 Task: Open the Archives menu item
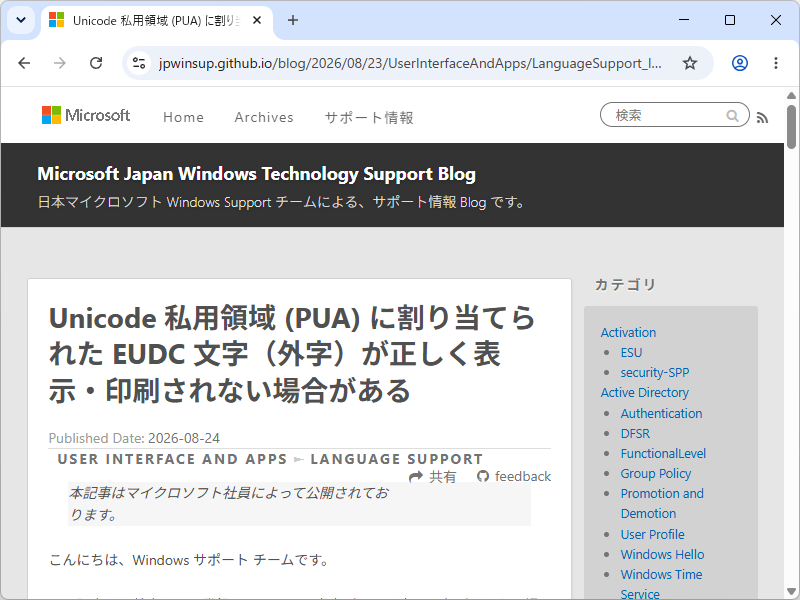pyautogui.click(x=264, y=117)
